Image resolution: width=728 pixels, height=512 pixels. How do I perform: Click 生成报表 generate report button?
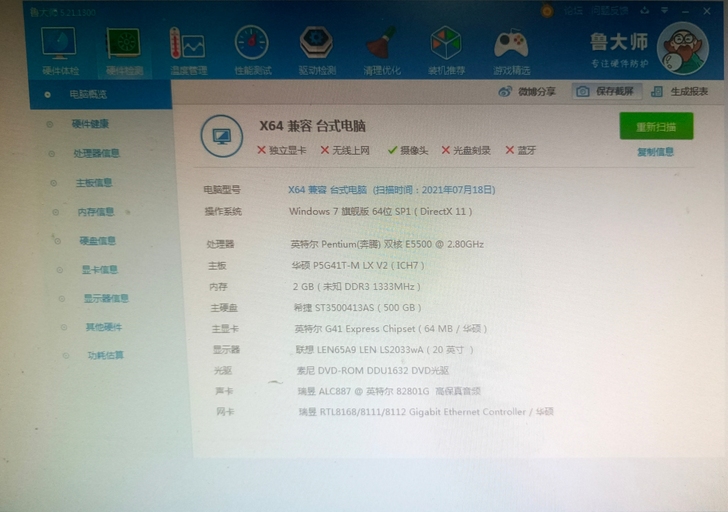click(x=680, y=91)
